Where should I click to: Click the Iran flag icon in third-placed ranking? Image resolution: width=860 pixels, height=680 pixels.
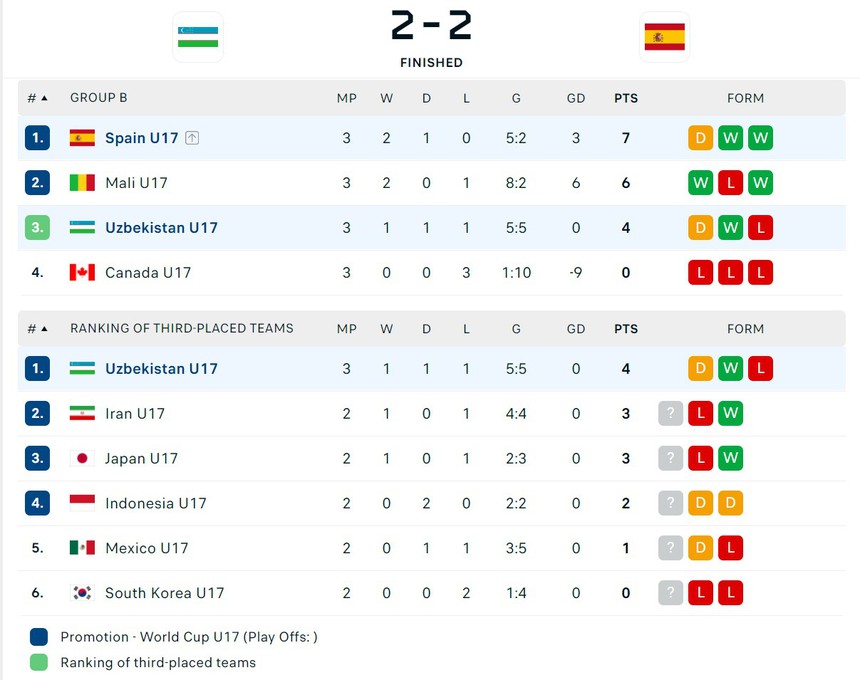(x=82, y=414)
